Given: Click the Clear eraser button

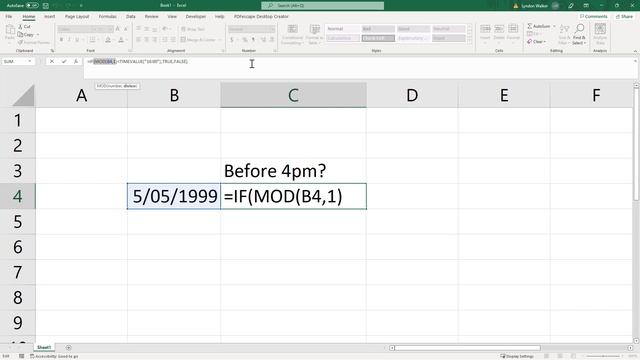Looking at the screenshot, I should point(536,42).
